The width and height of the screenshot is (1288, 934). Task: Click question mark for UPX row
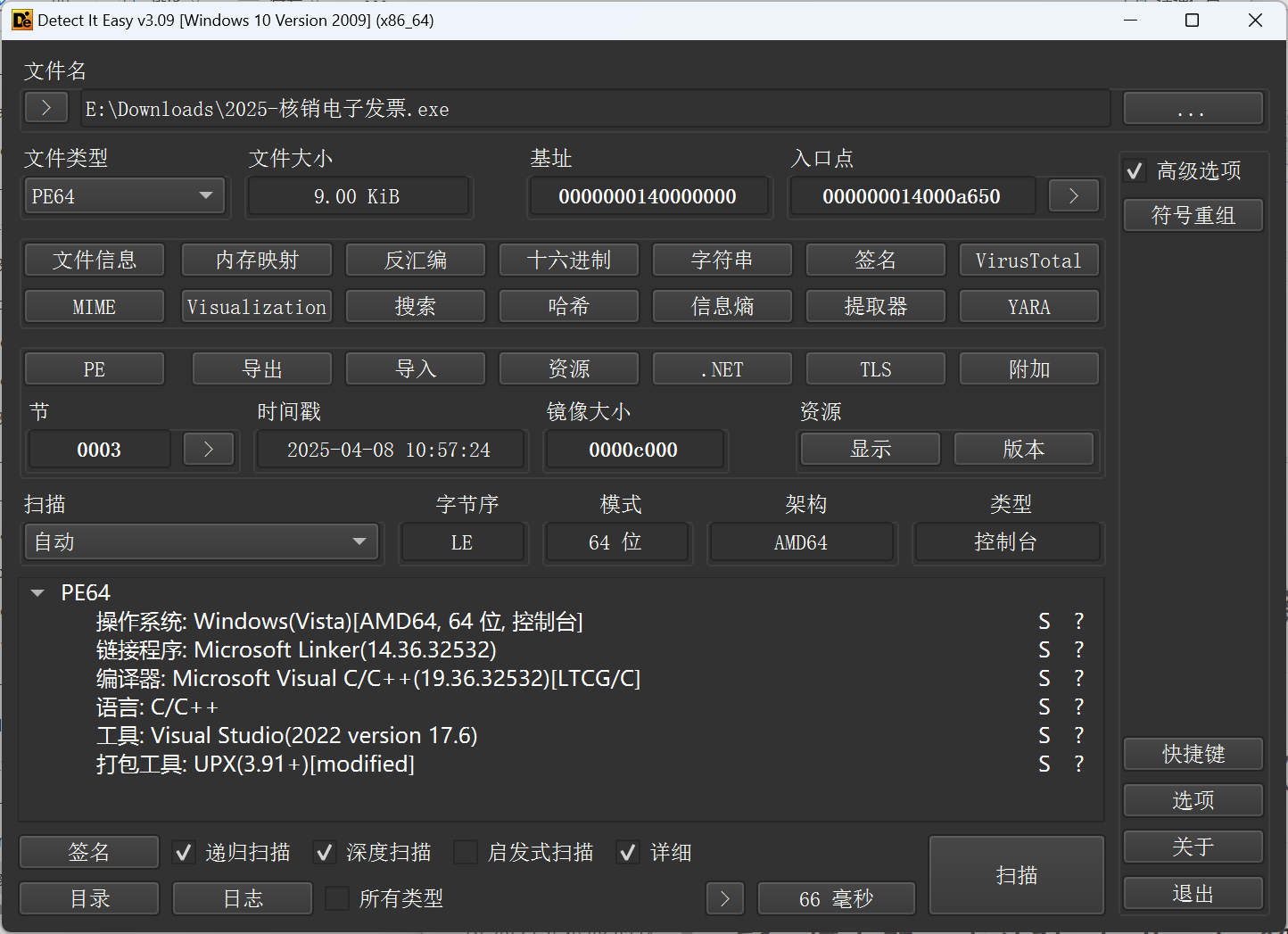point(1079,764)
